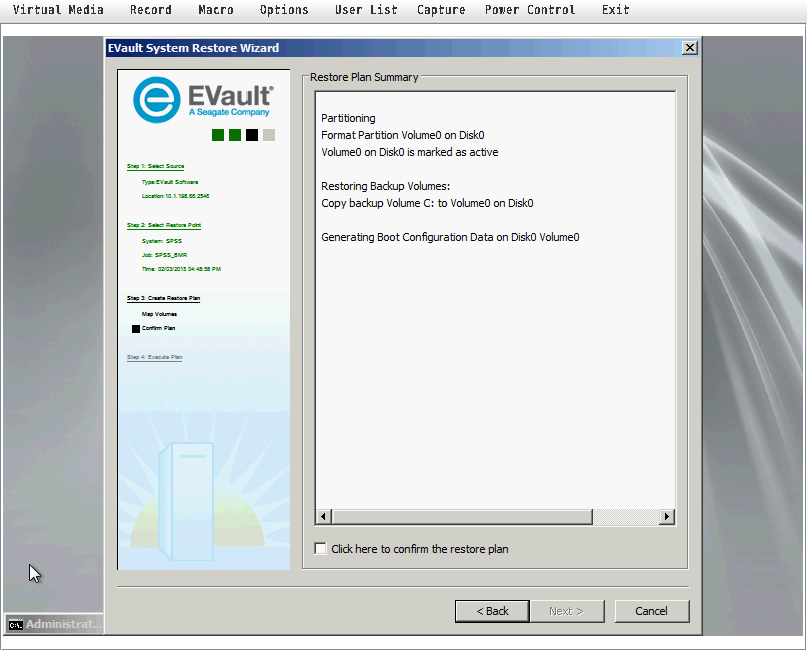Click the Step 3: Create Restore Plan heading
This screenshot has height=651, width=807.
pyautogui.click(x=163, y=298)
